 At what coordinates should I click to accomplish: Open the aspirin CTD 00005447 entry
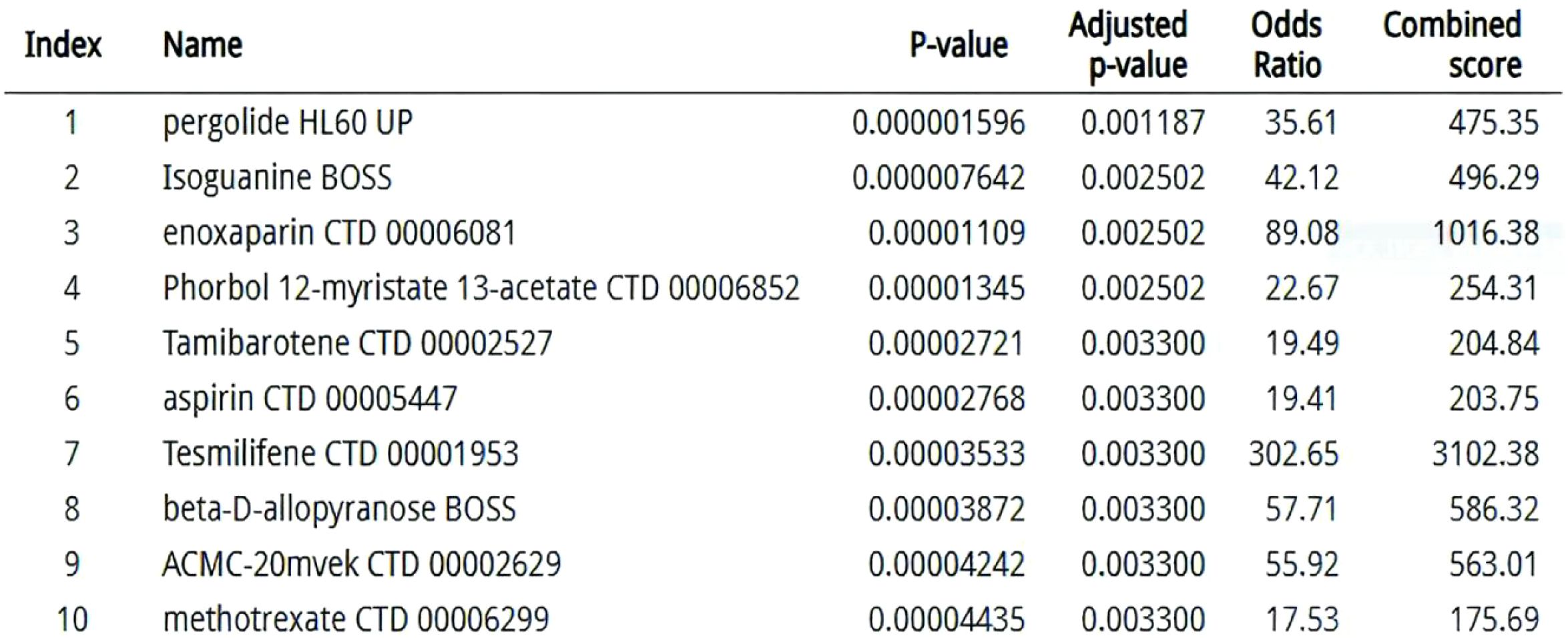pyautogui.click(x=310, y=399)
